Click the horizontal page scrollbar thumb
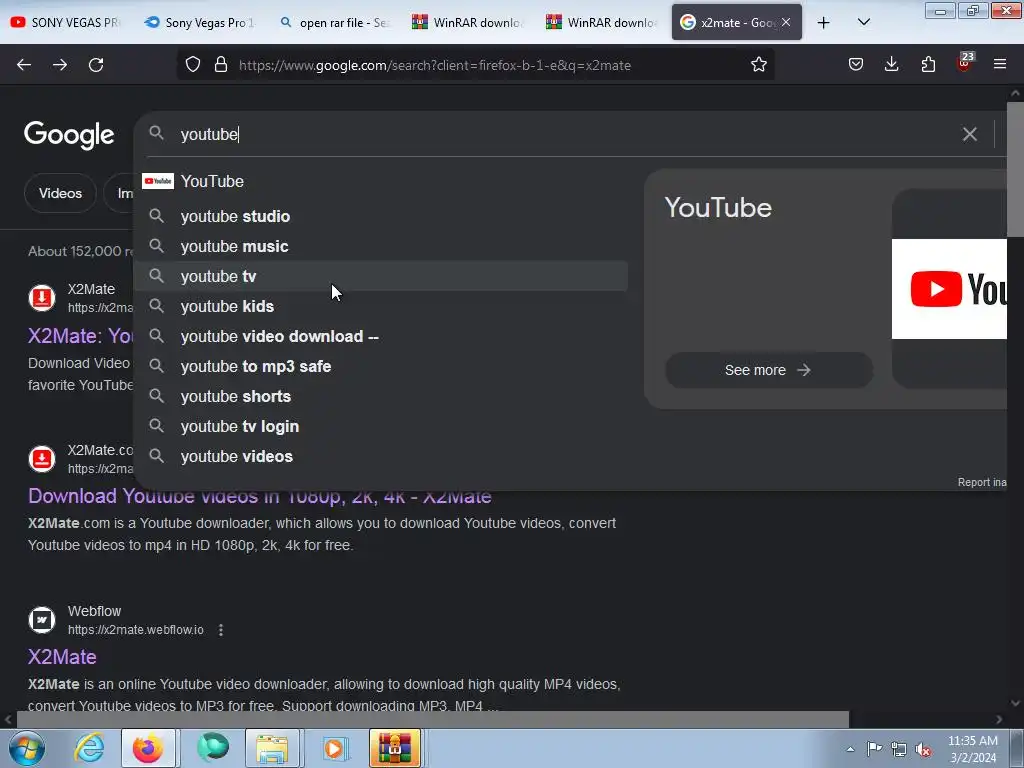This screenshot has width=1024, height=768. pos(432,720)
